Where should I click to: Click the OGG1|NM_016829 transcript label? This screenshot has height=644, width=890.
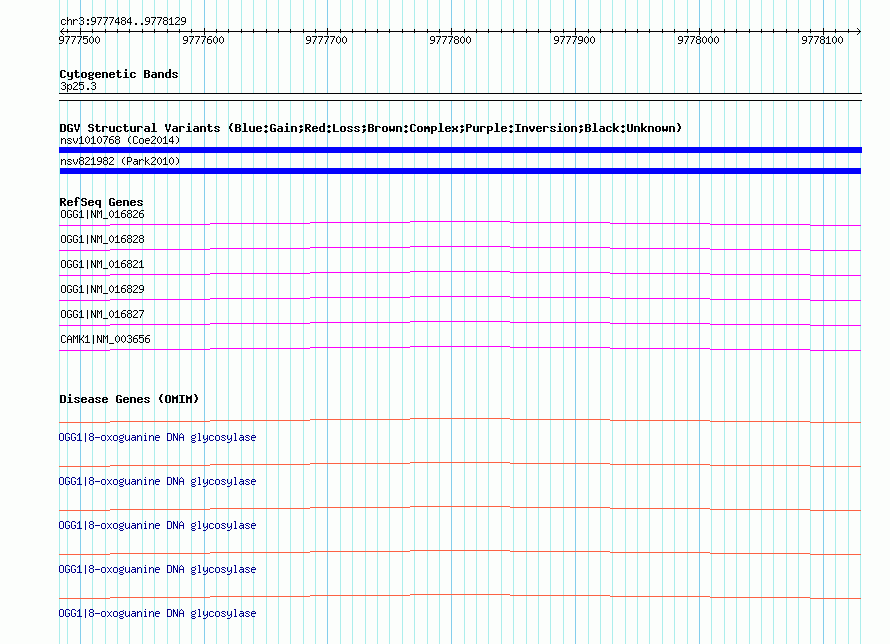[x=102, y=289]
